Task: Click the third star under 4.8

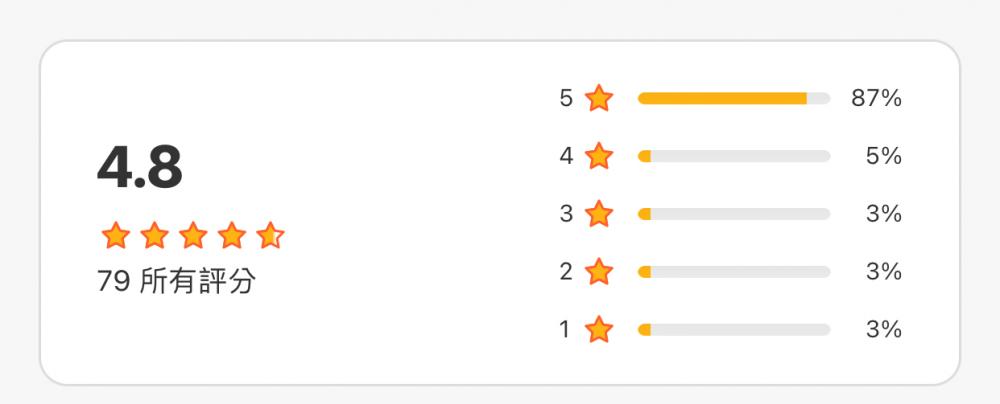Action: (193, 236)
